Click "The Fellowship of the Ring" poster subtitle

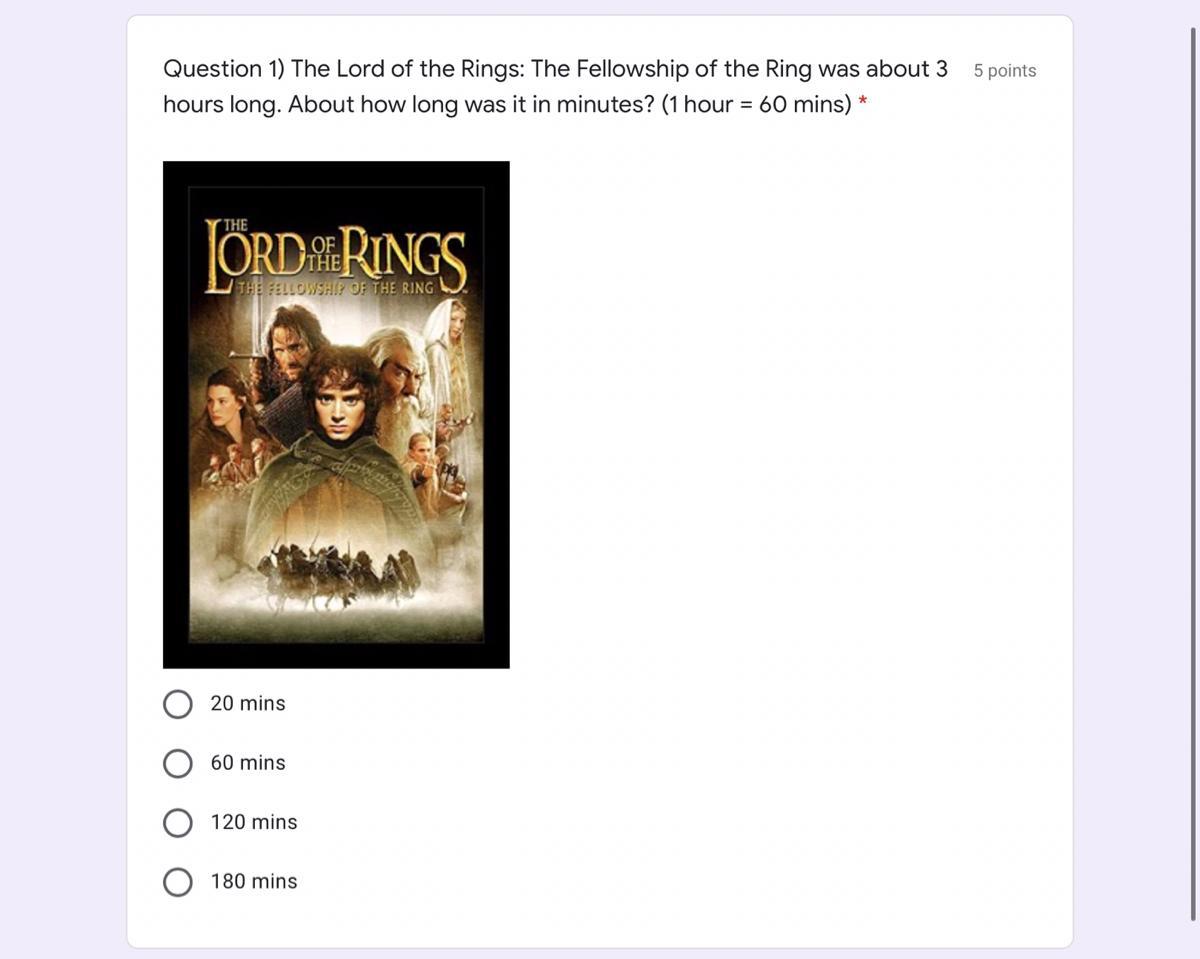[336, 288]
